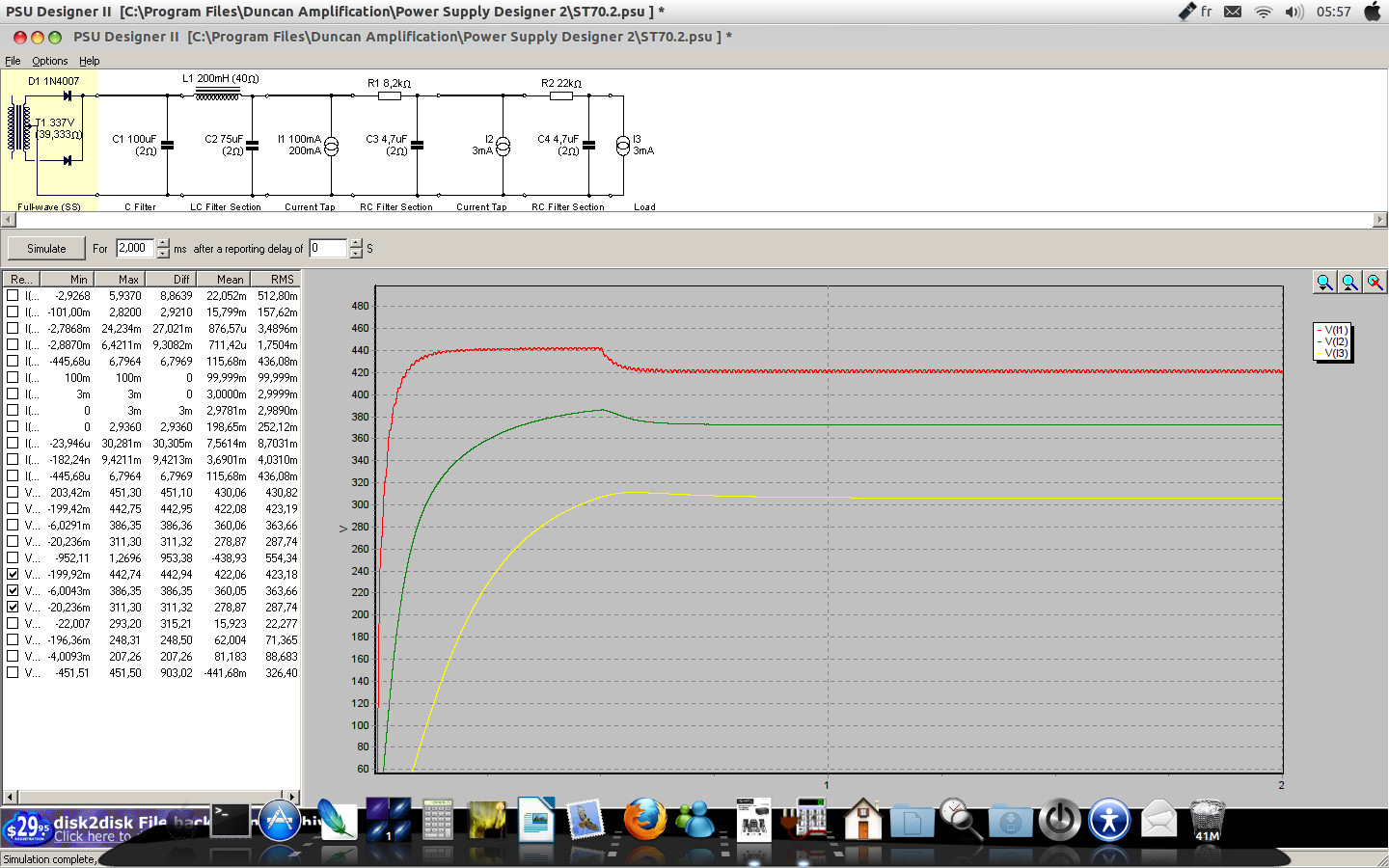Tick the checkbox for the 99,999m mean row
Viewport: 1389px width, 868px height.
(13, 378)
